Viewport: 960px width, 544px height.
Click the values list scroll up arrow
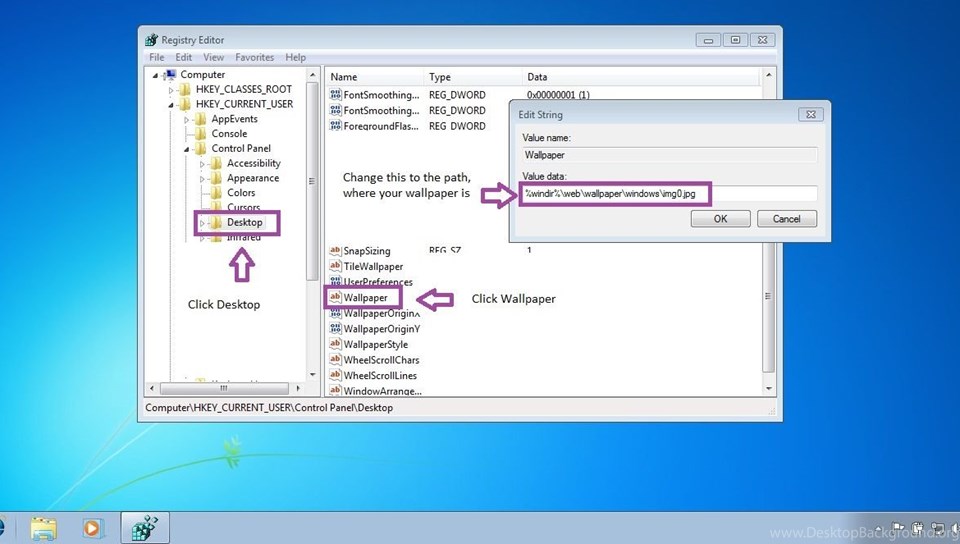coord(769,75)
